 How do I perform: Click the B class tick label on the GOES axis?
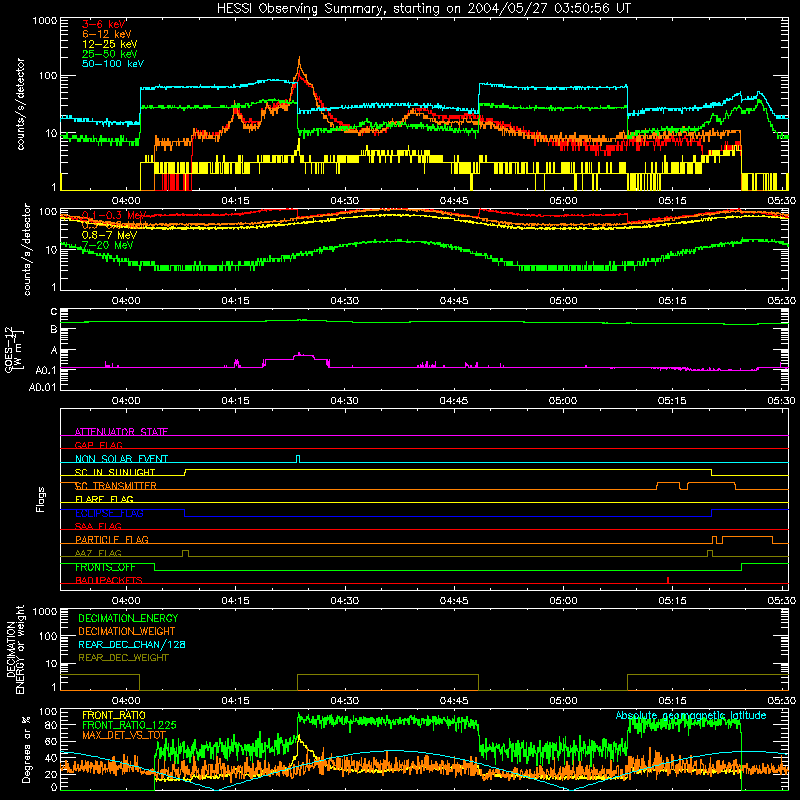coord(54,330)
